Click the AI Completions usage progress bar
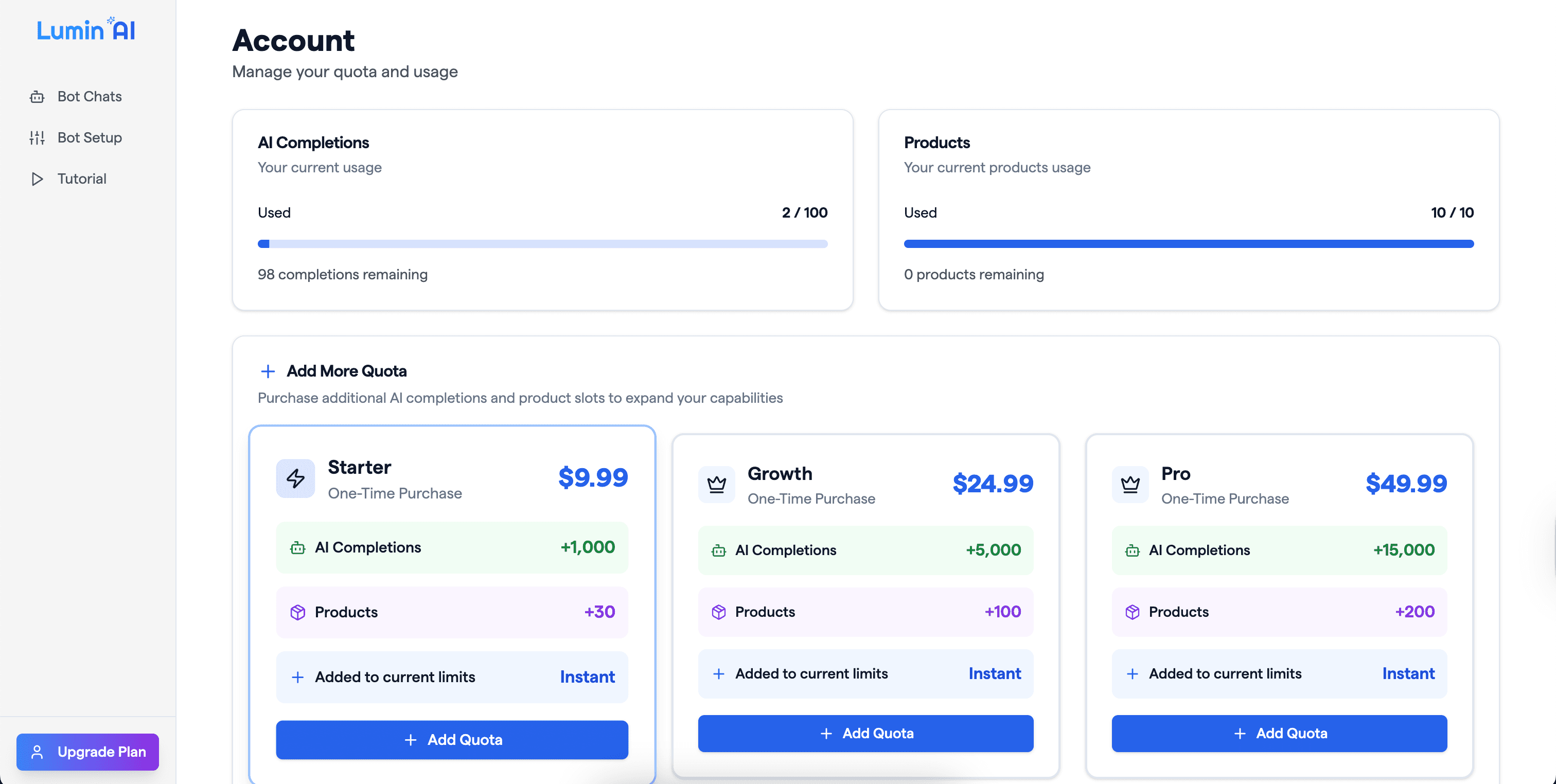Image resolution: width=1556 pixels, height=784 pixels. pos(542,244)
